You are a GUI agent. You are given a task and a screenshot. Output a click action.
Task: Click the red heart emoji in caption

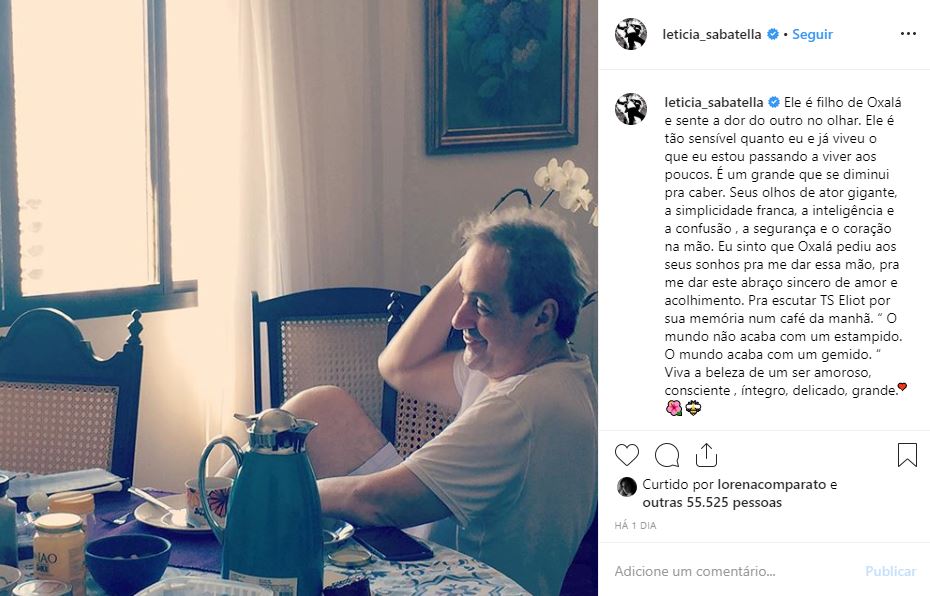pyautogui.click(x=902, y=387)
